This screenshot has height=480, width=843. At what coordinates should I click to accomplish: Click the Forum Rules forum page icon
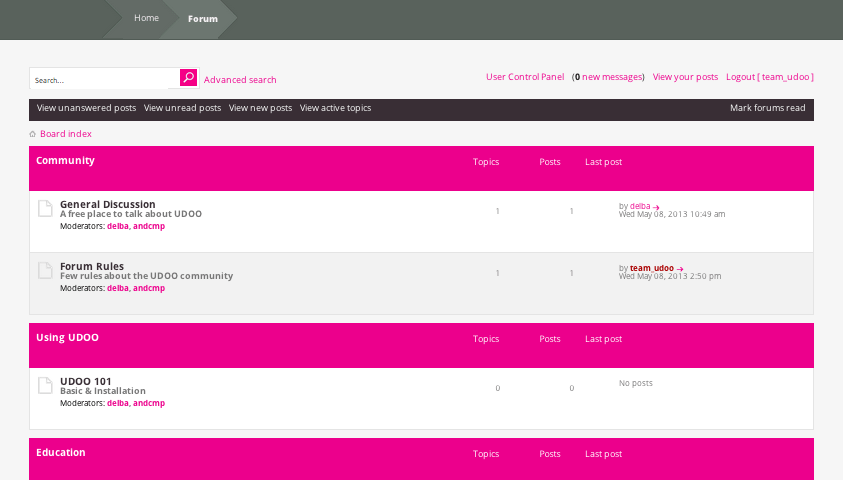coord(45,270)
